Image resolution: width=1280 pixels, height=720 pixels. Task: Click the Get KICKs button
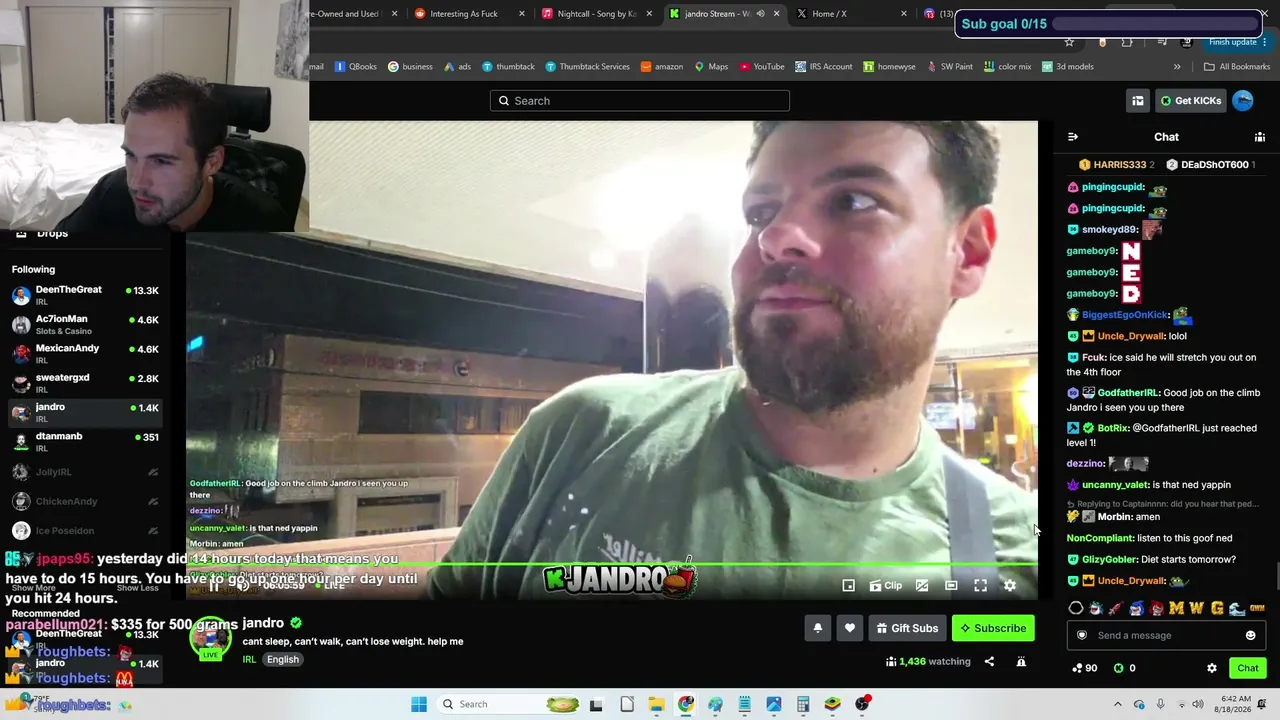click(x=1190, y=101)
